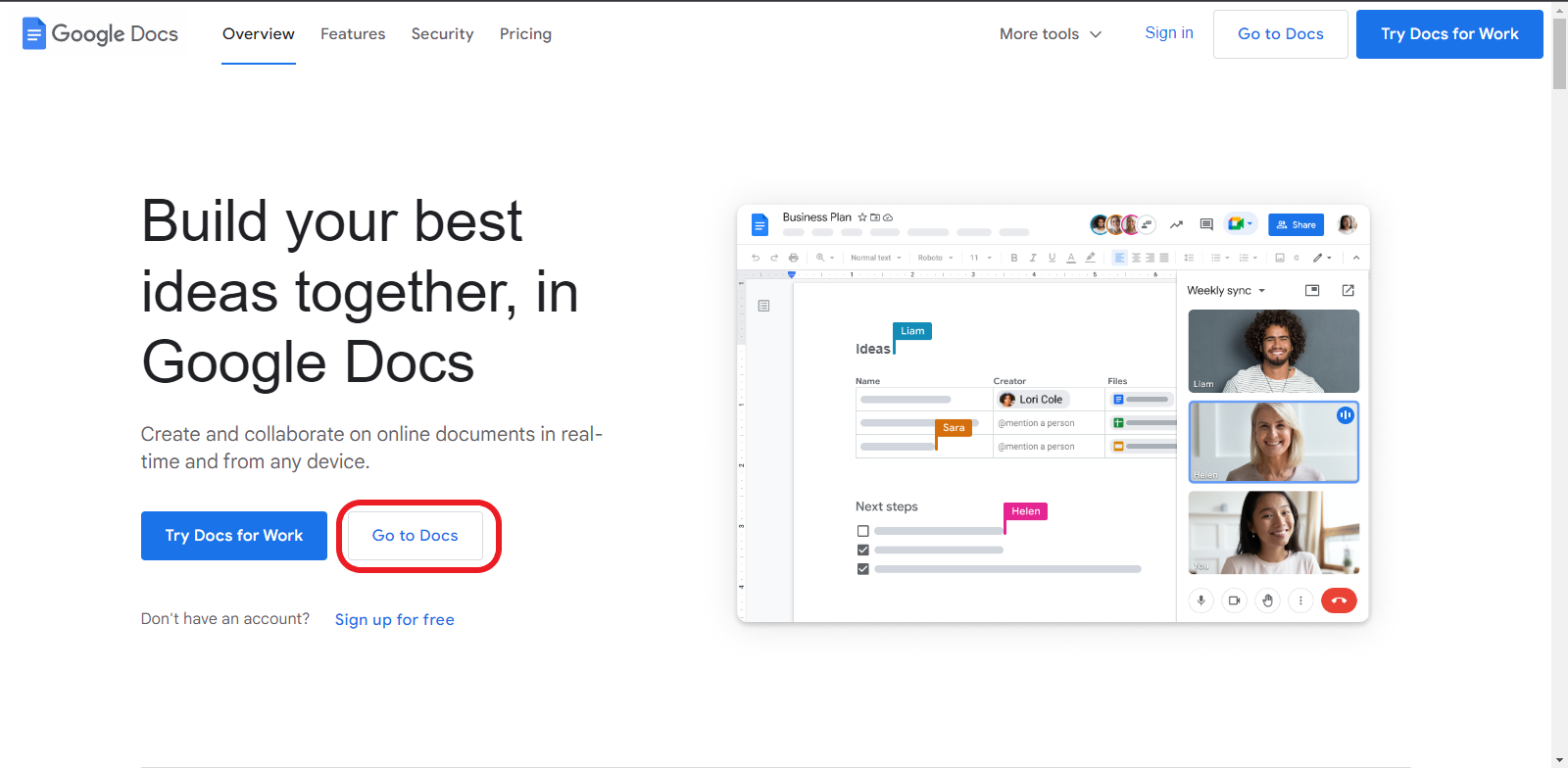Click the video thumbnail labeled You
Viewport: 1568px width, 768px height.
[1274, 532]
